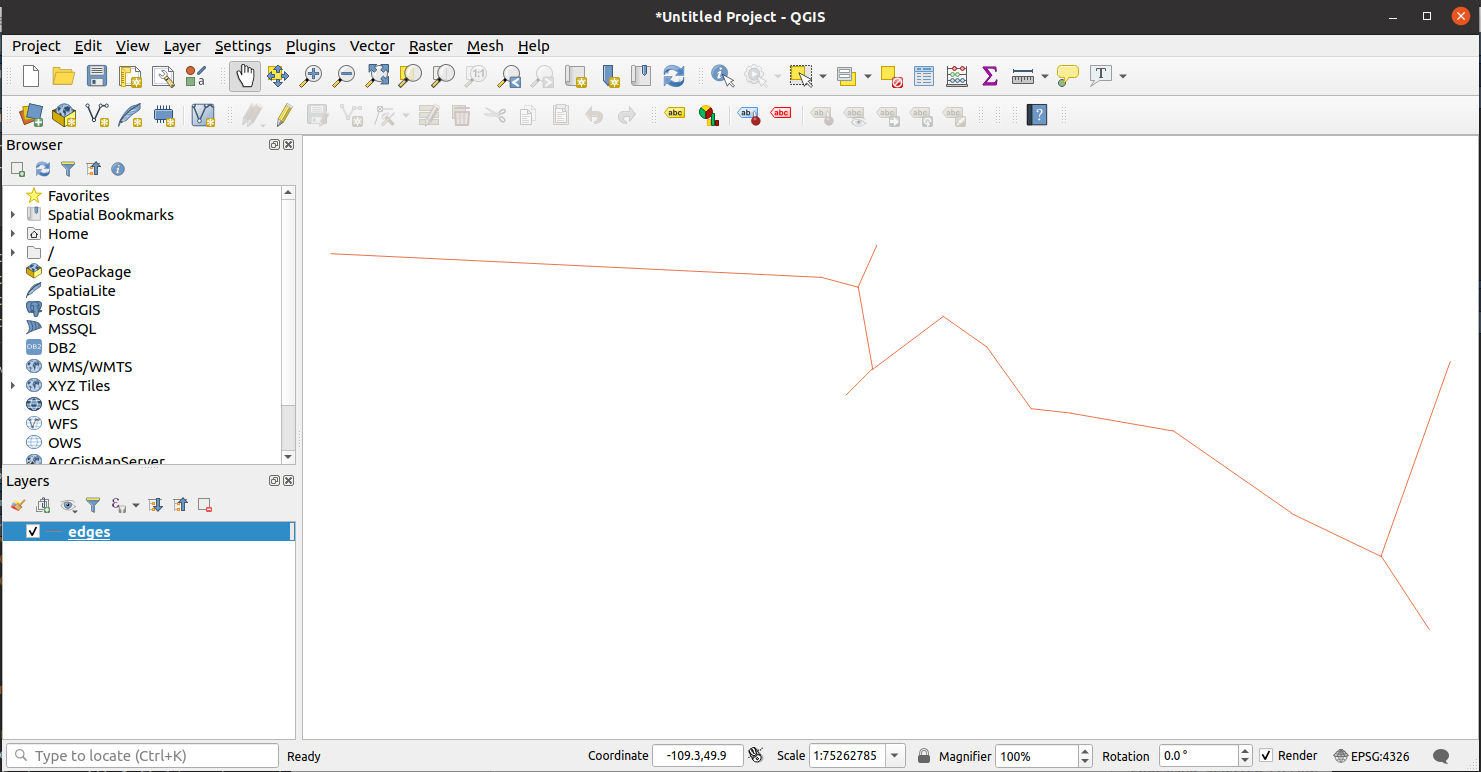Screen dimensions: 1481x772
Task: Expand the XYZ Tiles tree item
Action: point(12,386)
